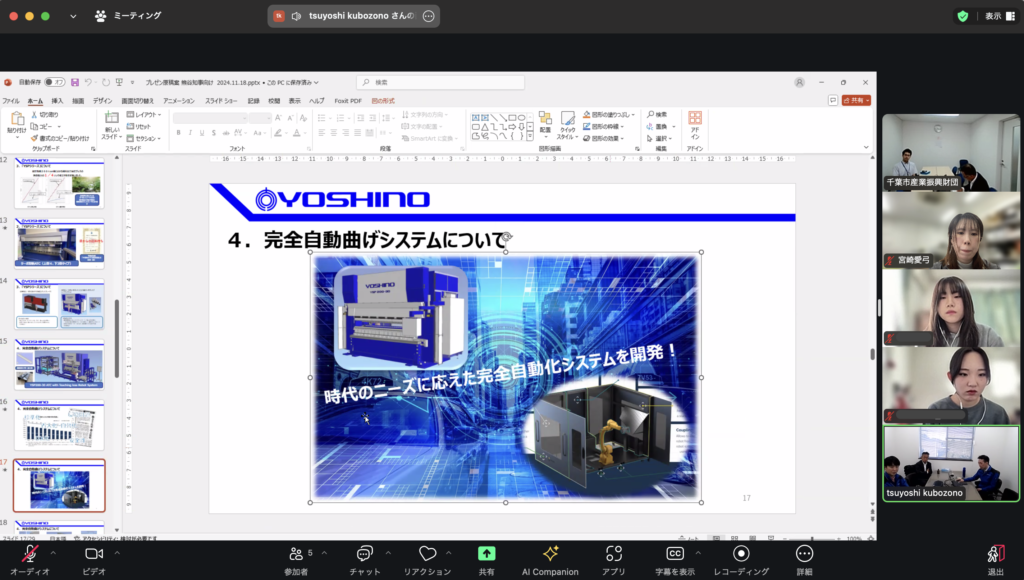Open the comments icon beside share button
1024x580 pixels.
tap(833, 101)
